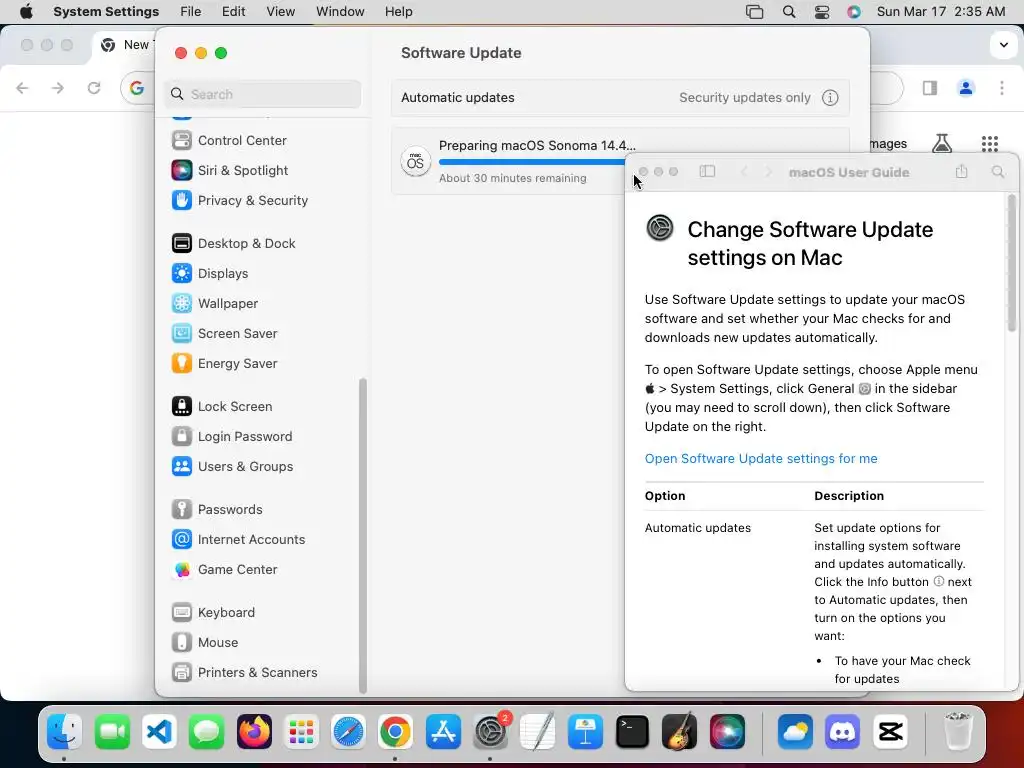Open Passwords settings
Image resolution: width=1024 pixels, height=768 pixels.
(217, 510)
